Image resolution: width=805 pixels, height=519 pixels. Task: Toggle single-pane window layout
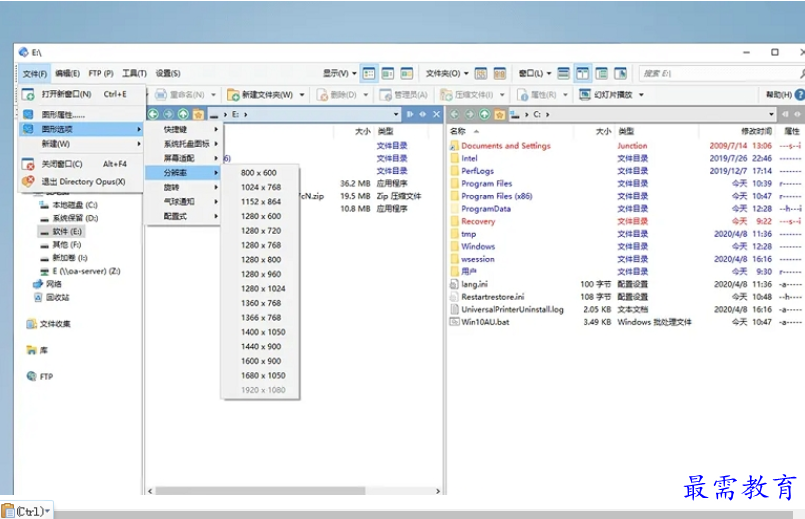(x=564, y=73)
